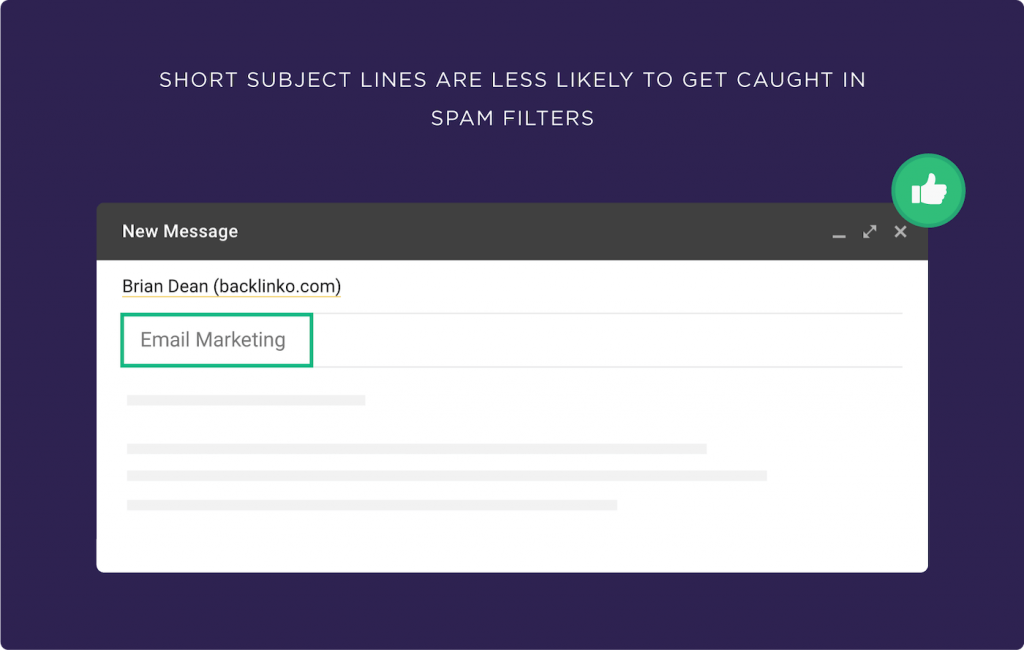Click the blank area at bottom of message body
This screenshot has width=1024, height=650.
point(512,542)
